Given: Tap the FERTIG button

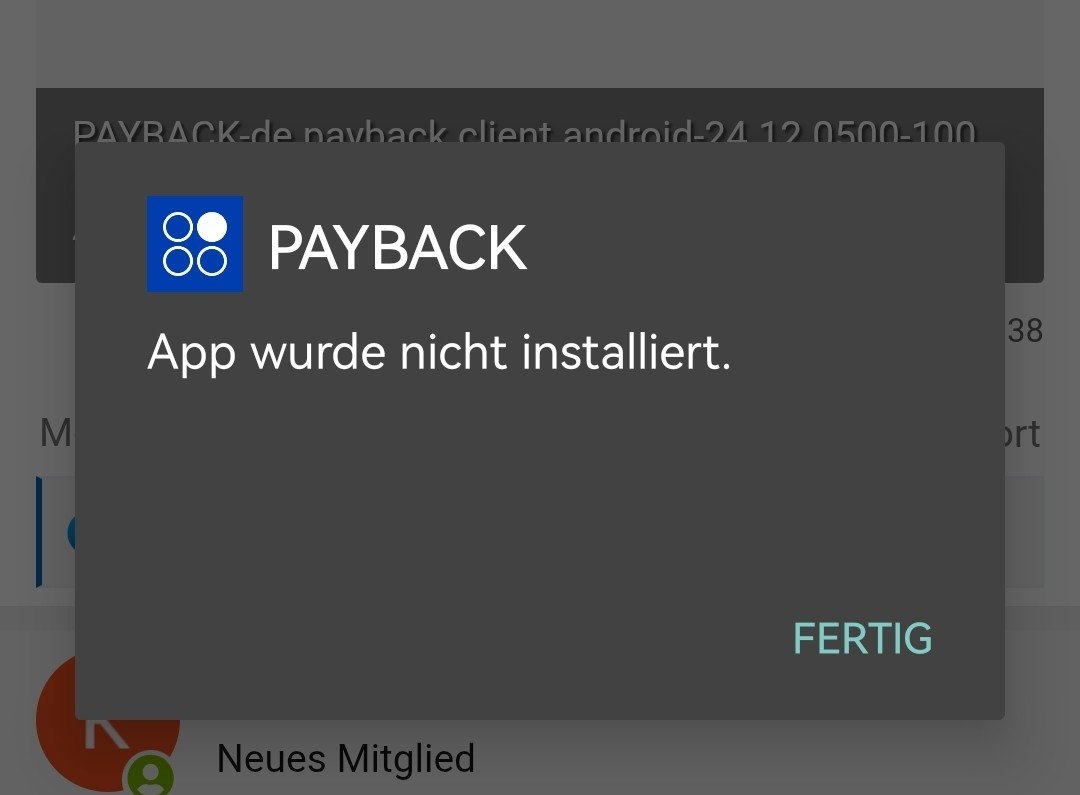Looking at the screenshot, I should pos(862,638).
